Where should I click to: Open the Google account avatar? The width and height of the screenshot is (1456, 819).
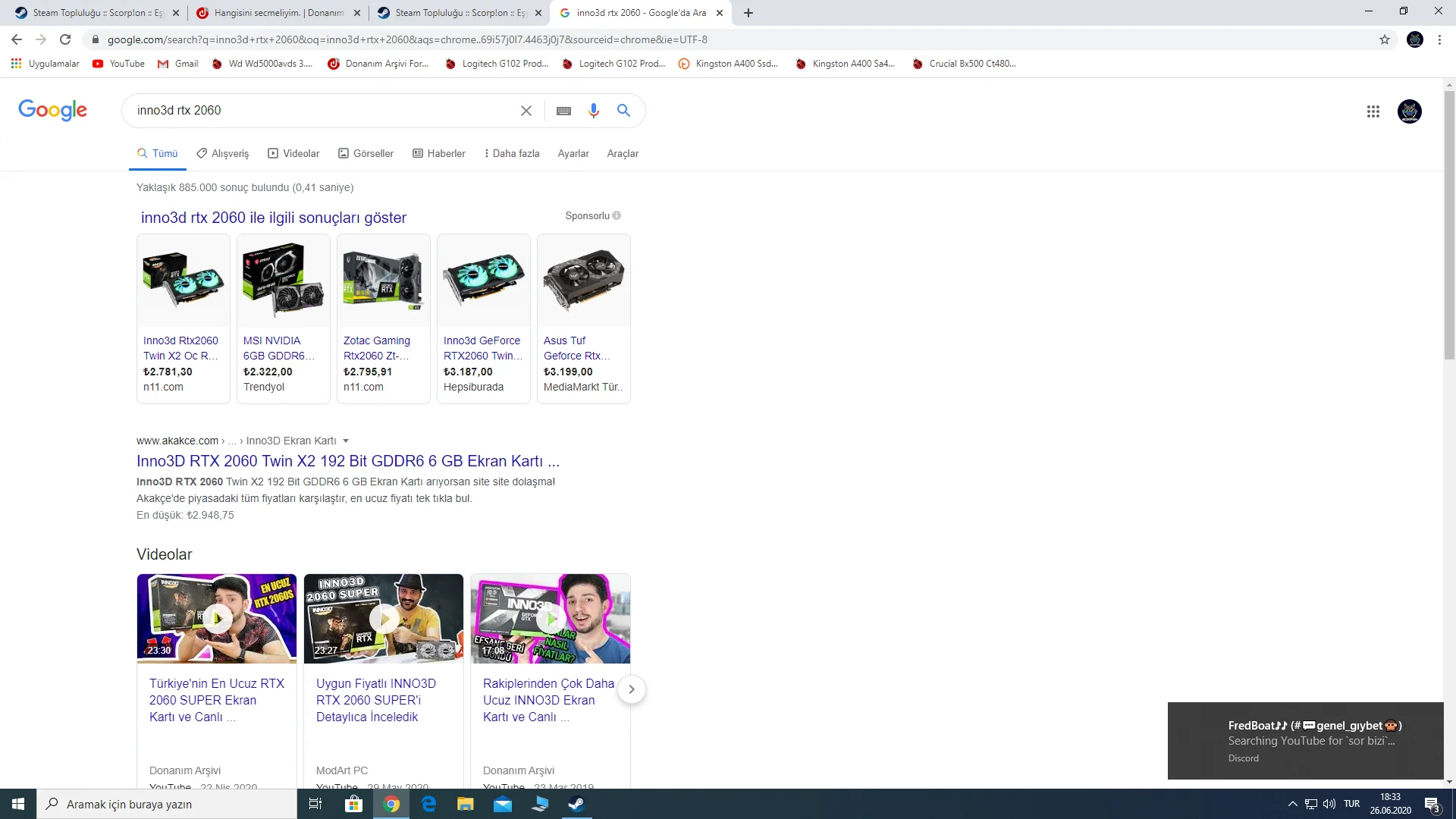click(1410, 111)
